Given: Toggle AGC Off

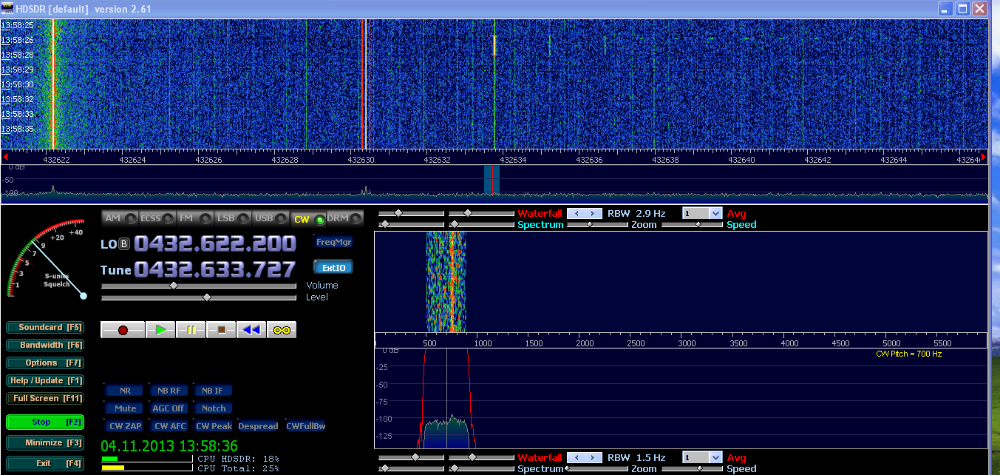Looking at the screenshot, I should (x=169, y=408).
